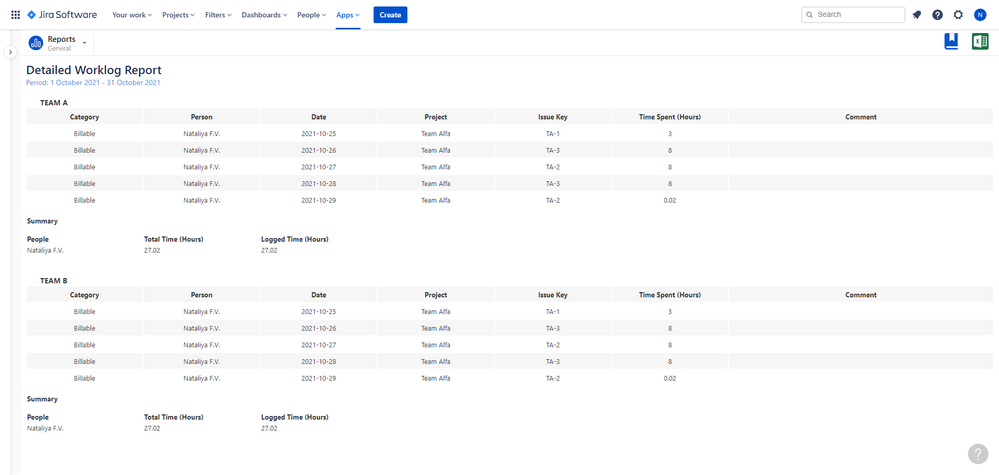Screen dimensions: 999x475
Task: Export the report to Excel icon
Action: coord(980,42)
